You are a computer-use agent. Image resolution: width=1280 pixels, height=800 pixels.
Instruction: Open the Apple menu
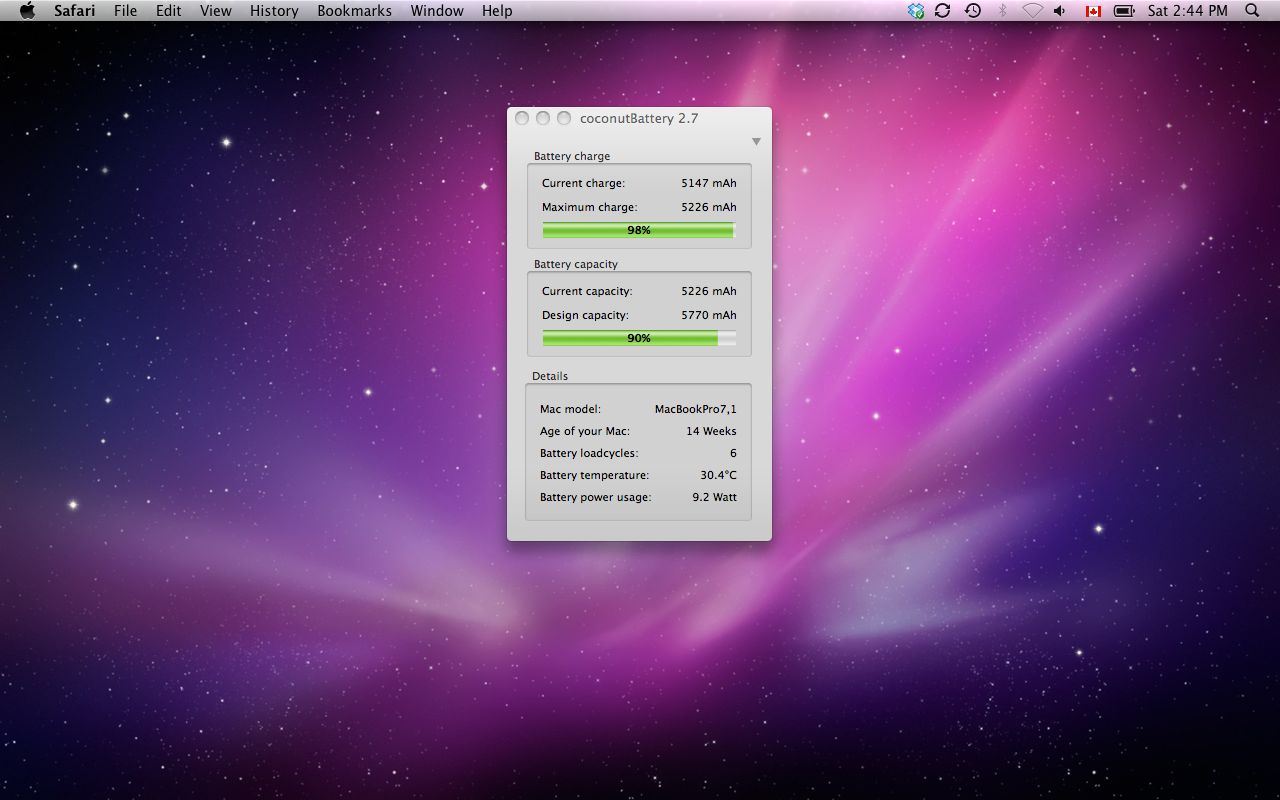(x=27, y=11)
